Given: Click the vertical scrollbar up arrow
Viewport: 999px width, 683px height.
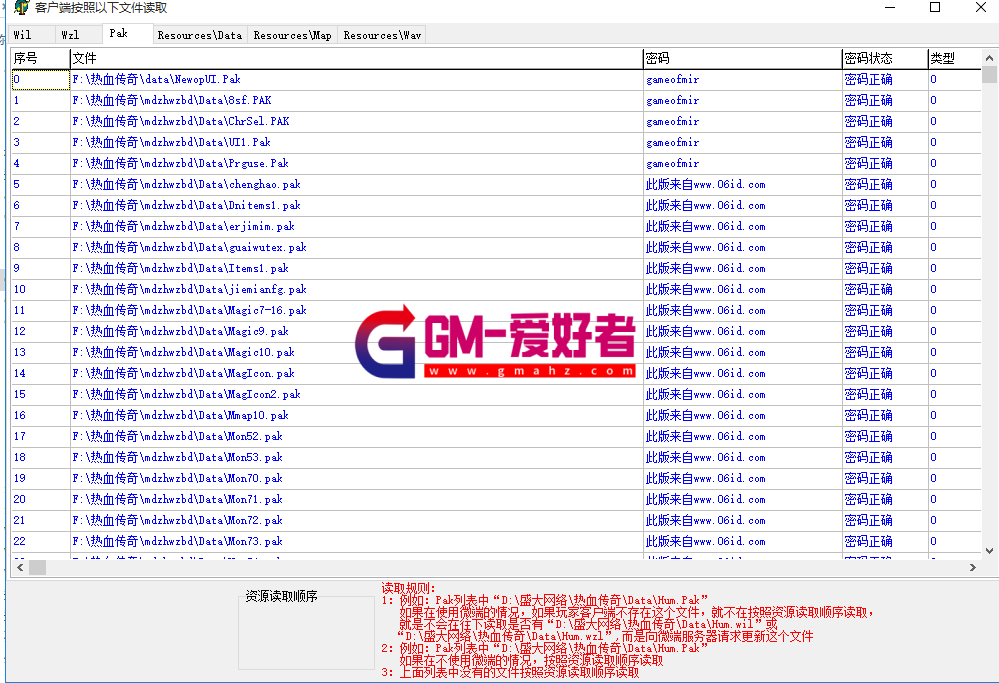Looking at the screenshot, I should coord(989,58).
